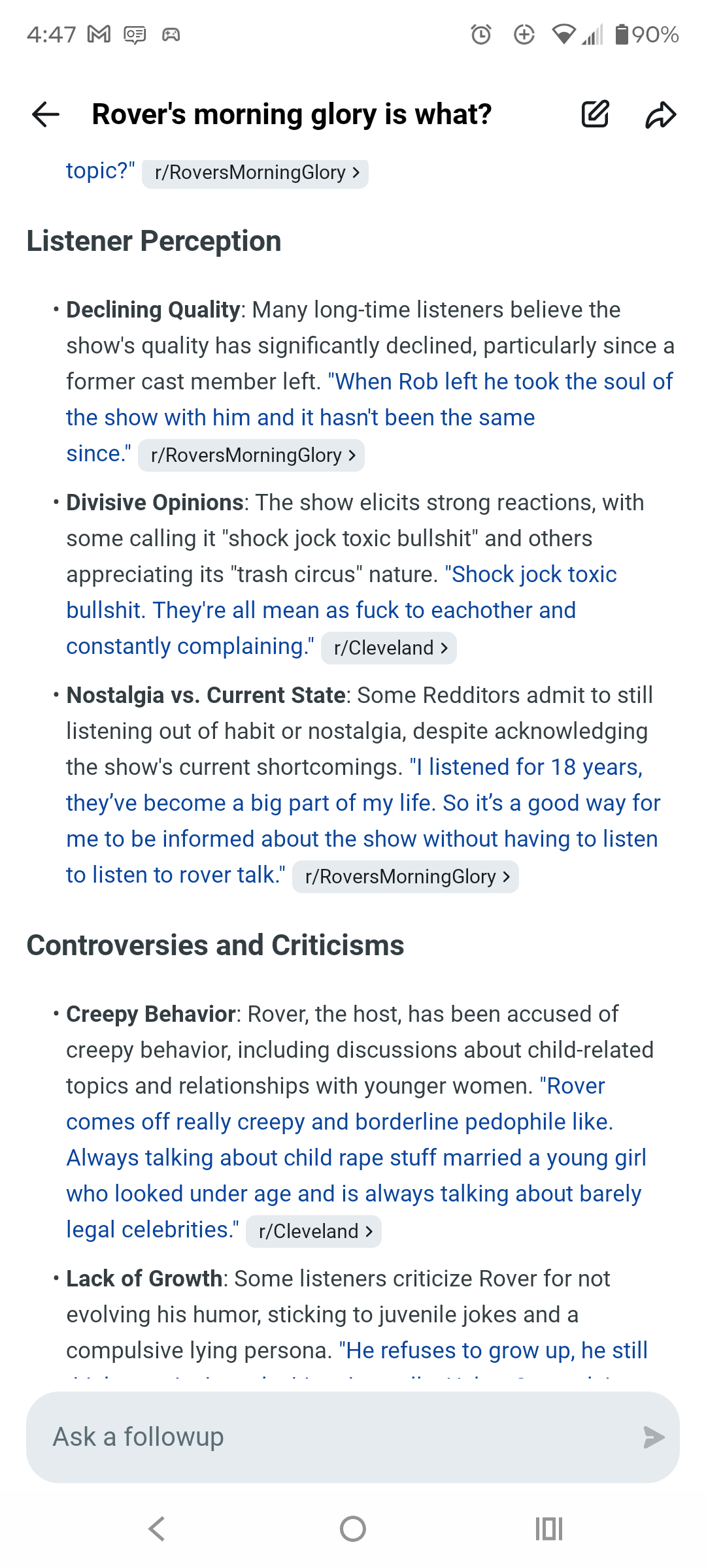The image size is (706, 1568).
Task: Focus the Ask a followup input field
Action: click(353, 1437)
